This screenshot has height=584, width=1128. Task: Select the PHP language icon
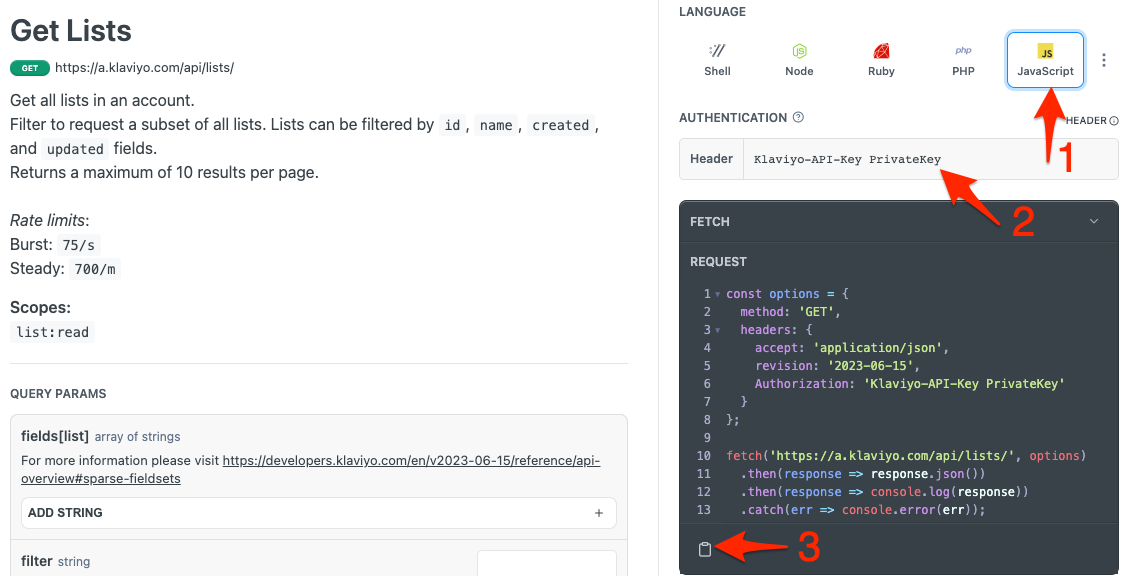click(x=963, y=58)
